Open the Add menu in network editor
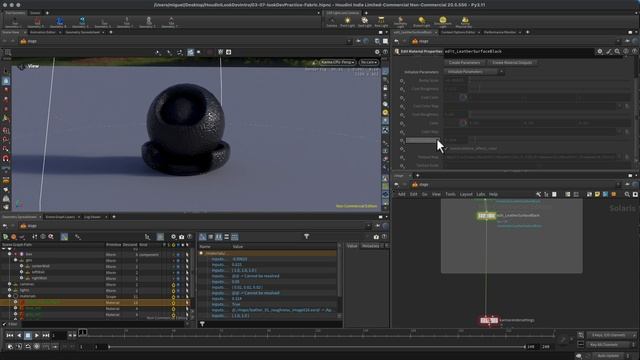 [402, 194]
